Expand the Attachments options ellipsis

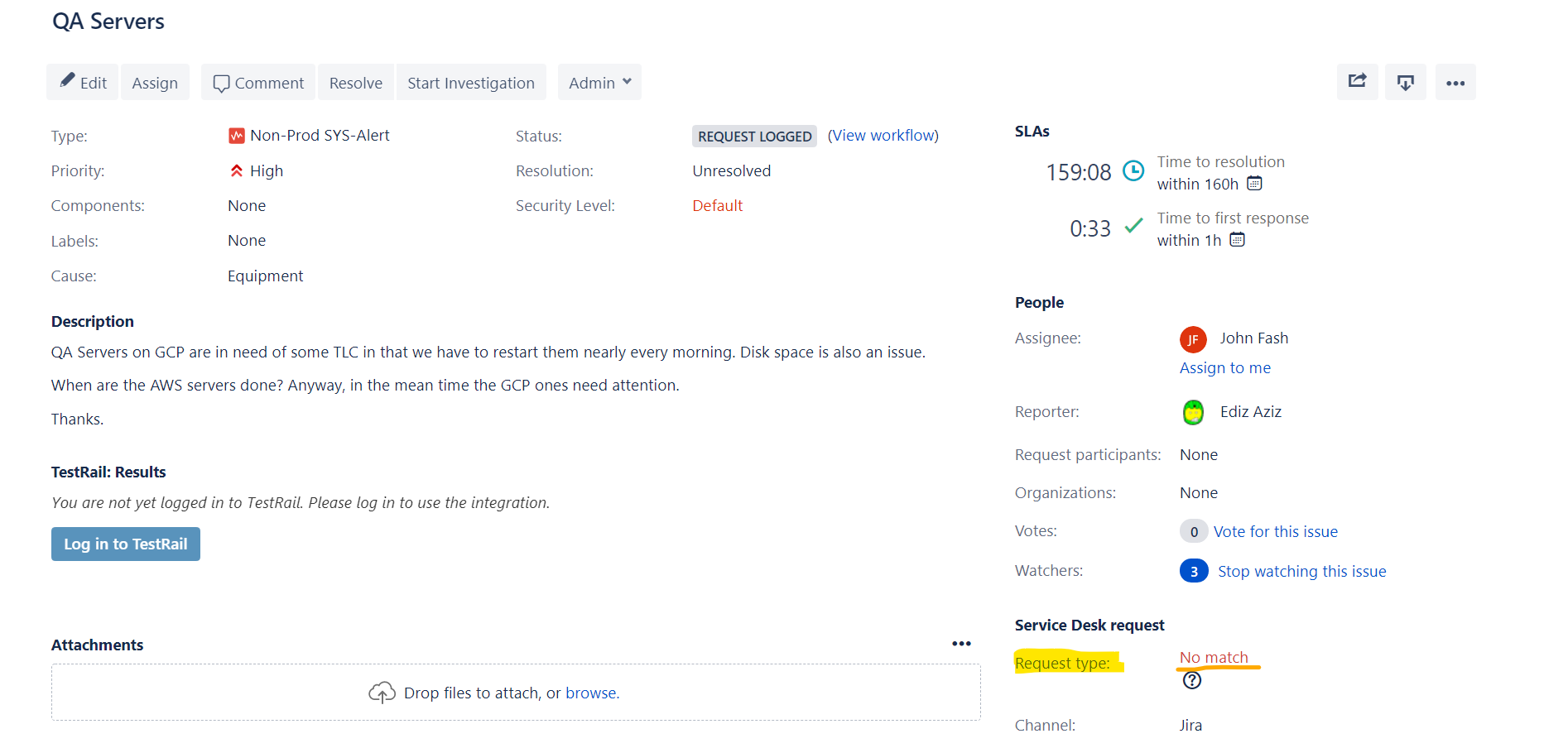[x=962, y=644]
